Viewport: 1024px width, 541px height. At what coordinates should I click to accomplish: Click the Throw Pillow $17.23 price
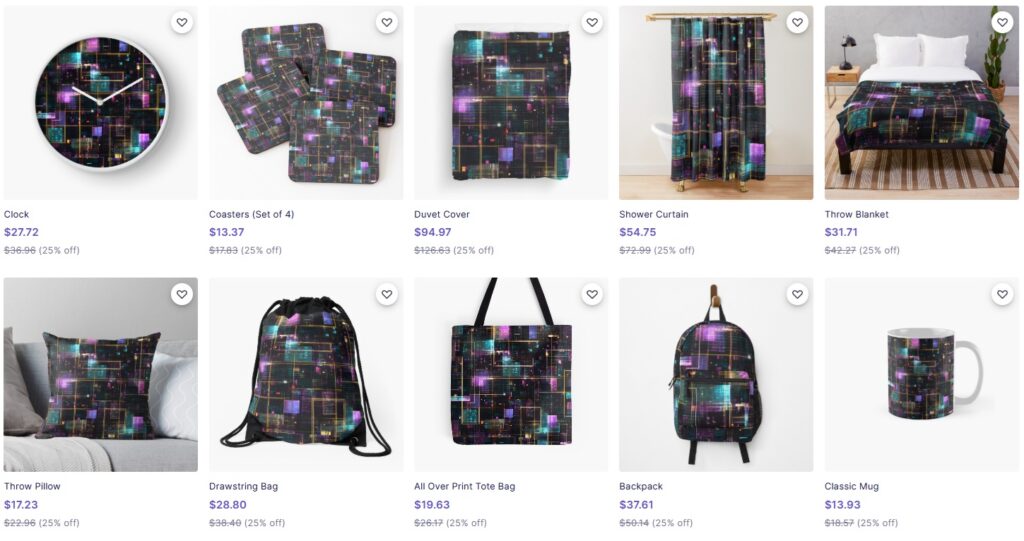click(x=20, y=505)
